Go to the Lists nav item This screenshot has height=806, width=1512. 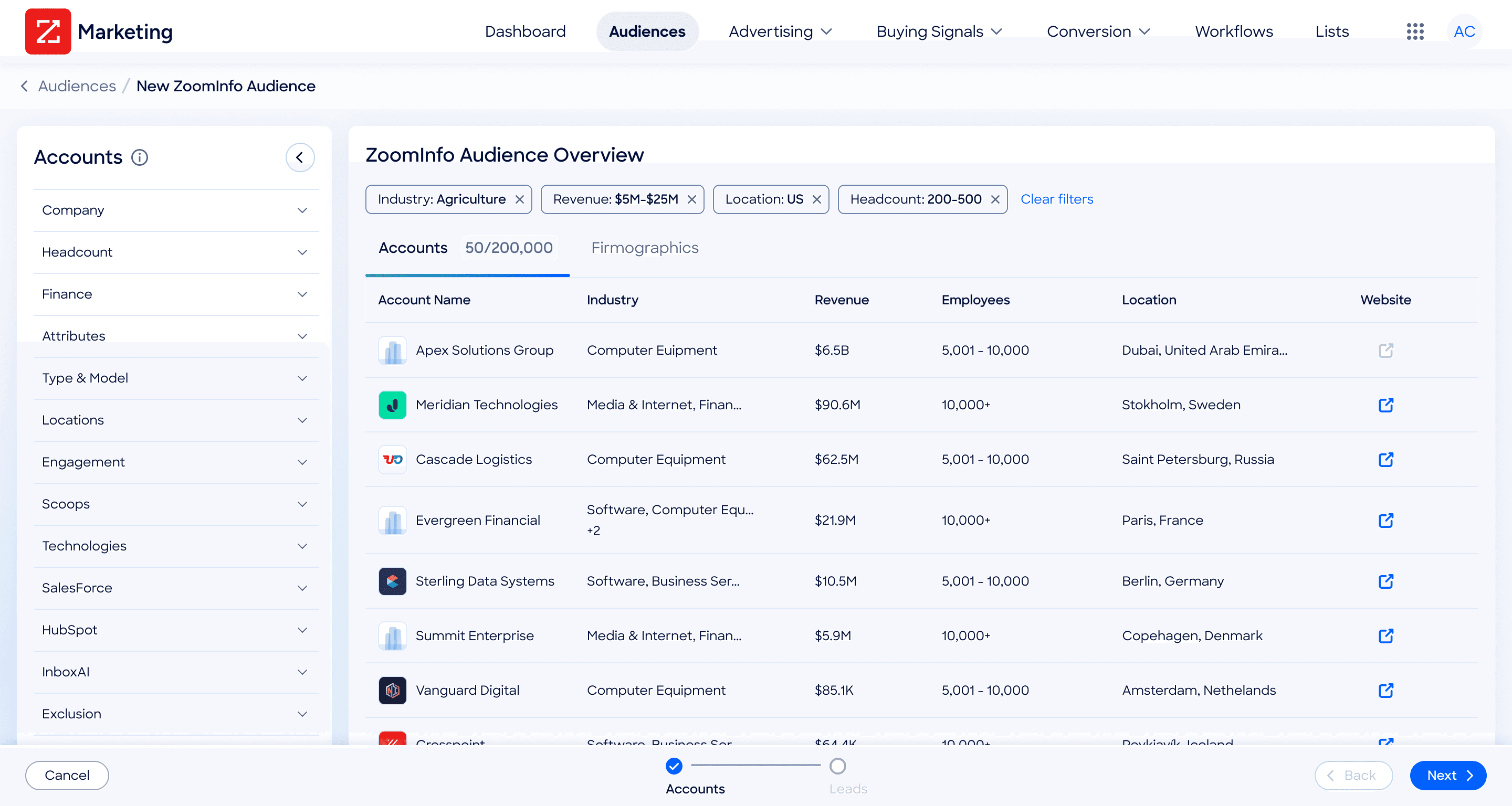click(x=1332, y=31)
